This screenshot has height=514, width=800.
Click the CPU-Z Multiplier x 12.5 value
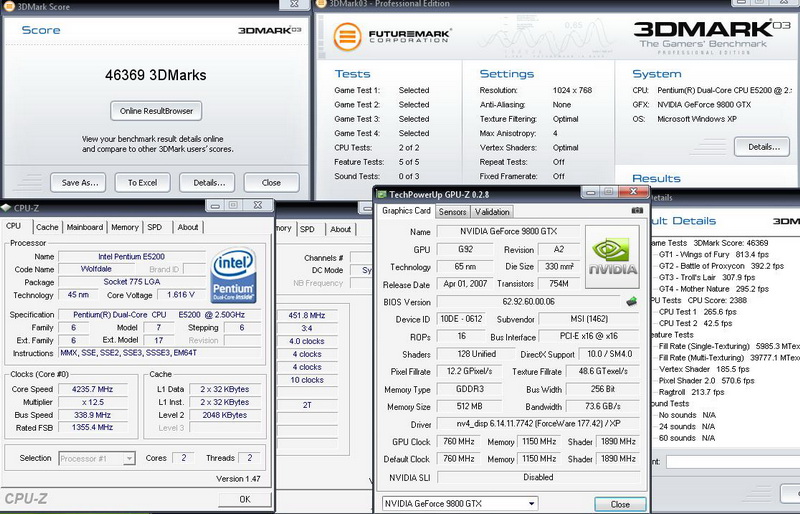92,402
